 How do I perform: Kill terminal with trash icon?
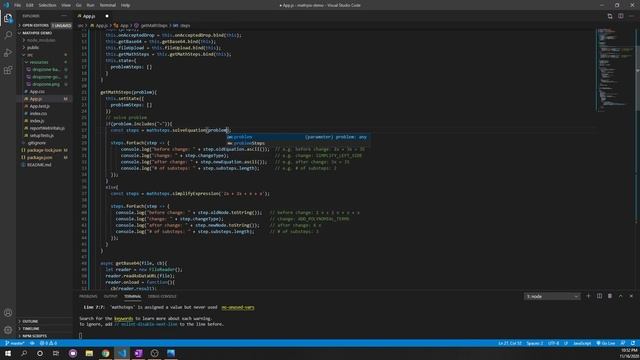(610, 296)
